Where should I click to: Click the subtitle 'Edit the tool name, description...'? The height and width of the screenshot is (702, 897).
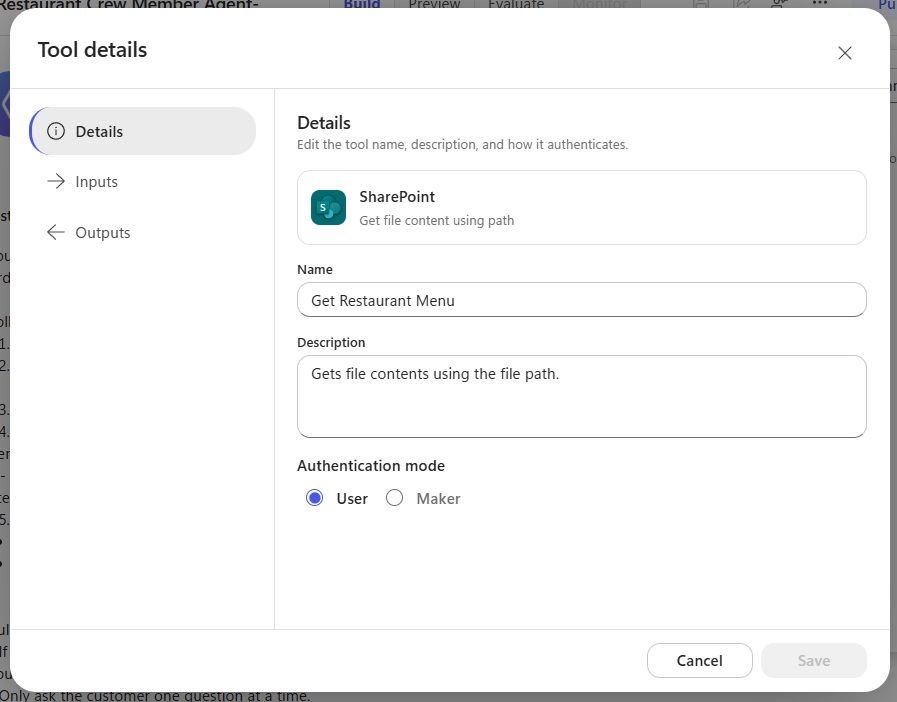(x=462, y=144)
